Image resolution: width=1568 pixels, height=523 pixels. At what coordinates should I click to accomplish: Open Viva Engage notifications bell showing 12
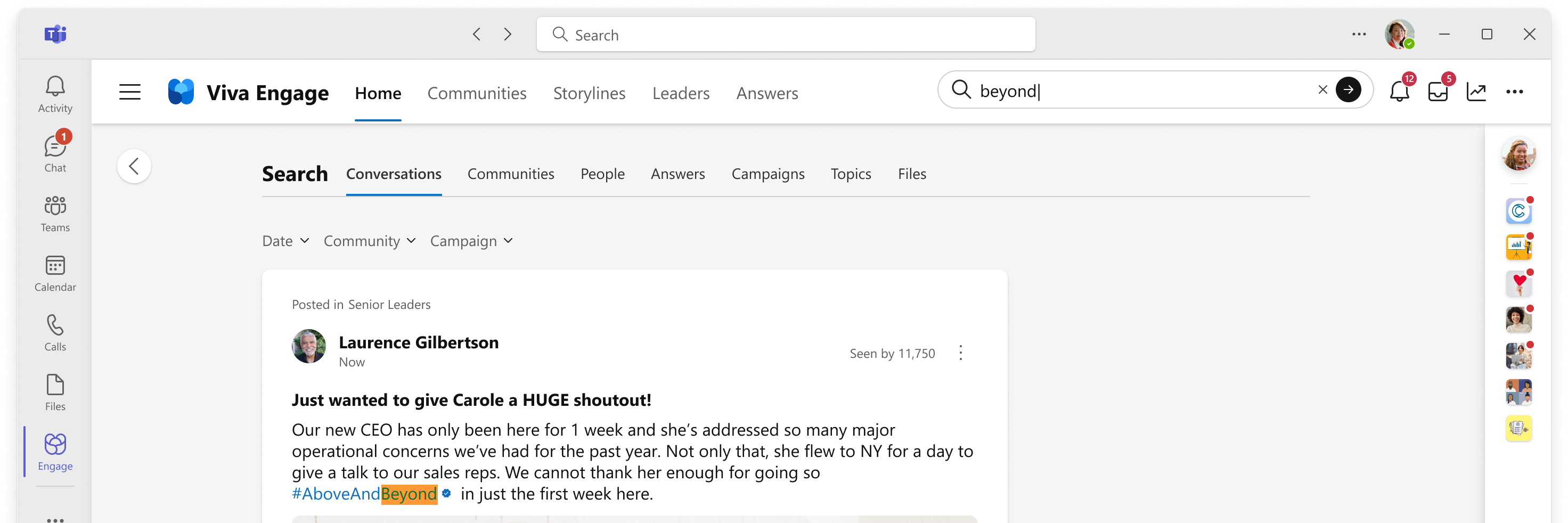click(x=1400, y=92)
